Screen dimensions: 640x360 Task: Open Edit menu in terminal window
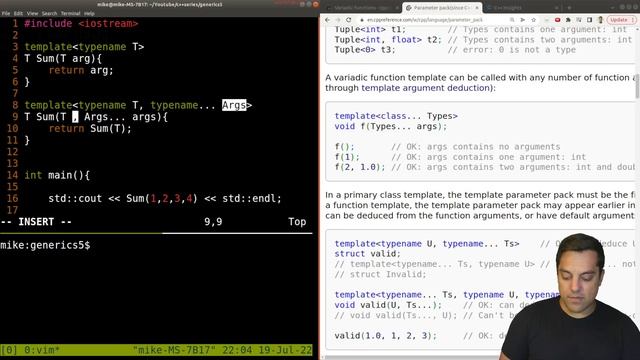pos(18,13)
